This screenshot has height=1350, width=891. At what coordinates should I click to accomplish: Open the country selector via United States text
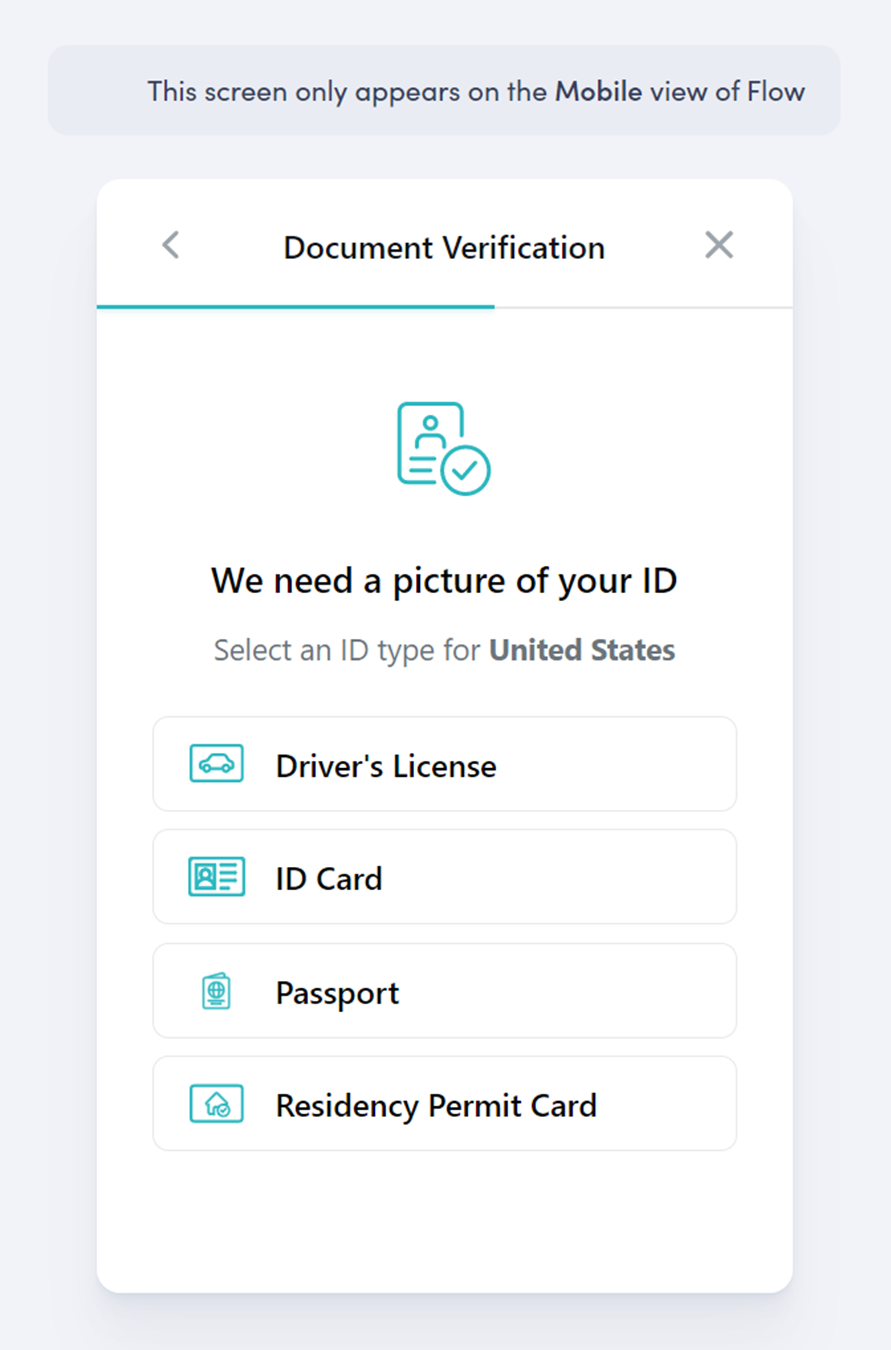(581, 650)
